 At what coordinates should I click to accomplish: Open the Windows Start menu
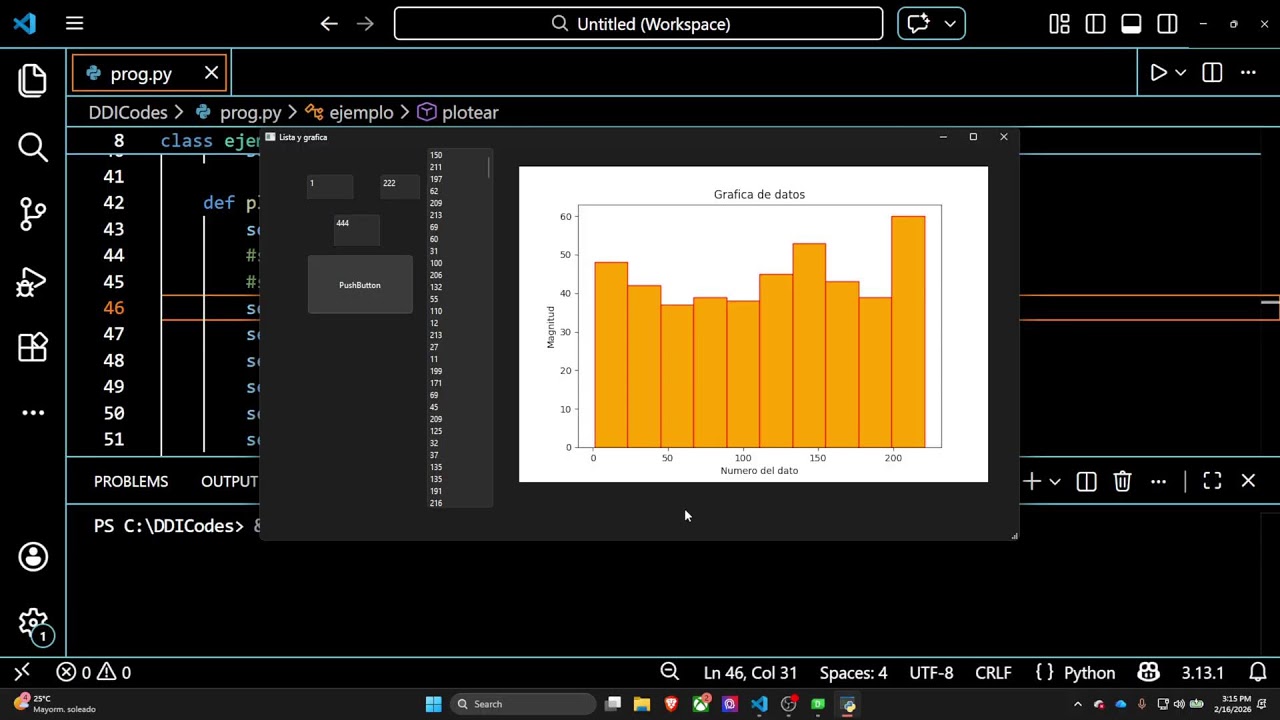[433, 704]
